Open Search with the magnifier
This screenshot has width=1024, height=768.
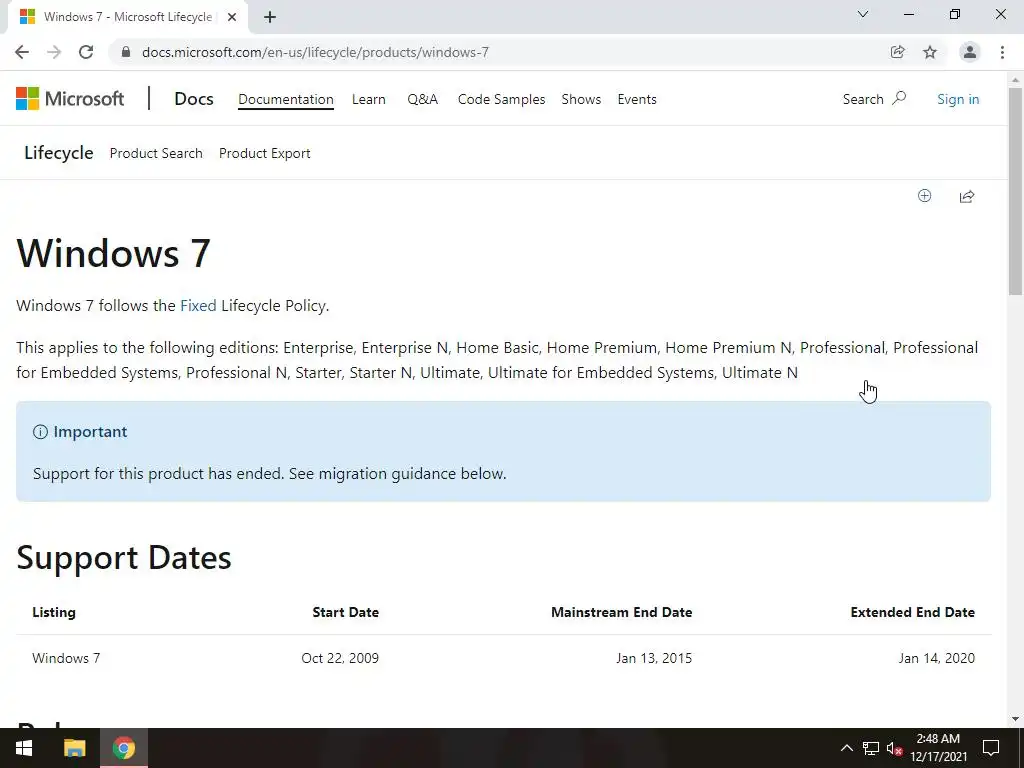tap(874, 99)
